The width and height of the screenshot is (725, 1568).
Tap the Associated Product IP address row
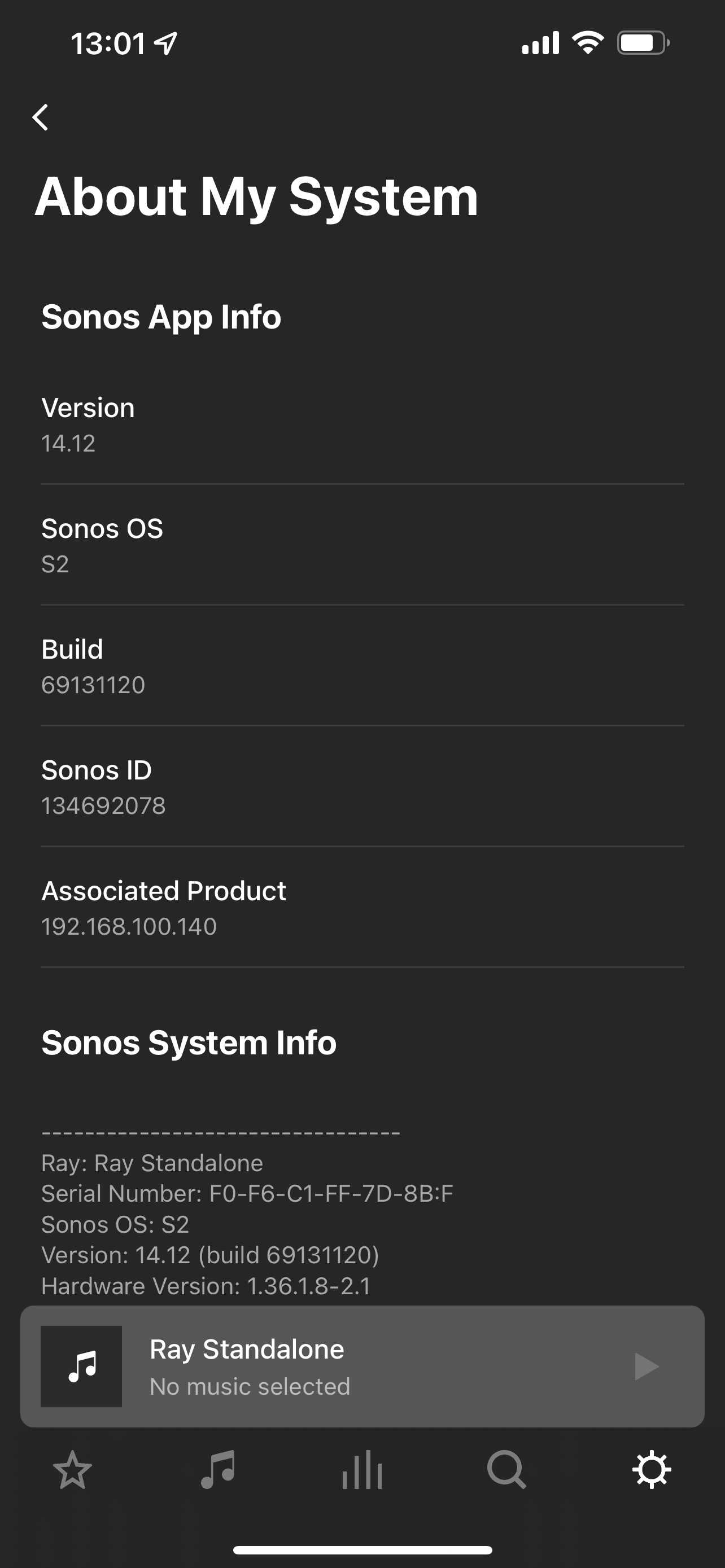pyautogui.click(x=362, y=908)
